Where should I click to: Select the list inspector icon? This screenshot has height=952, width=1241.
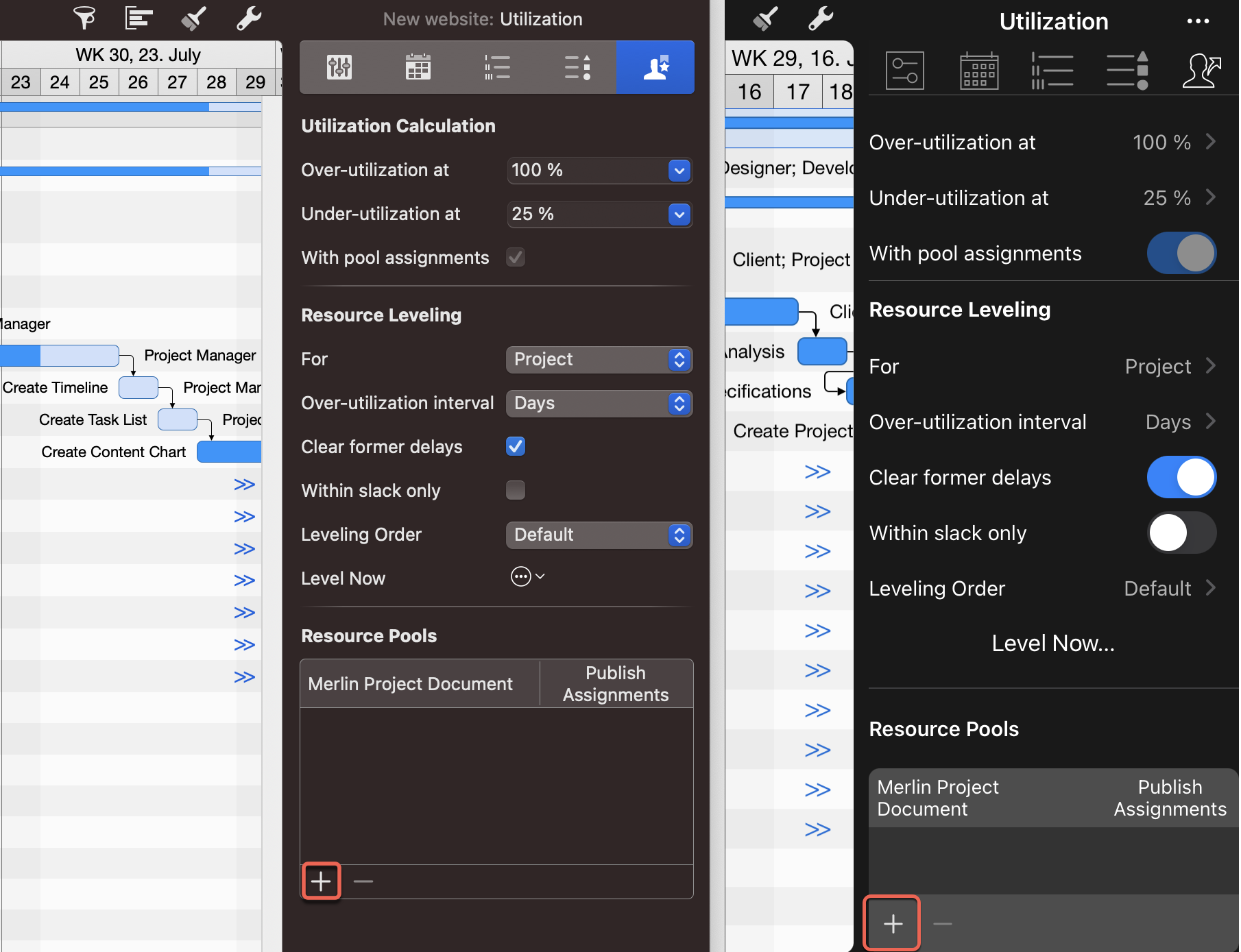click(x=497, y=67)
